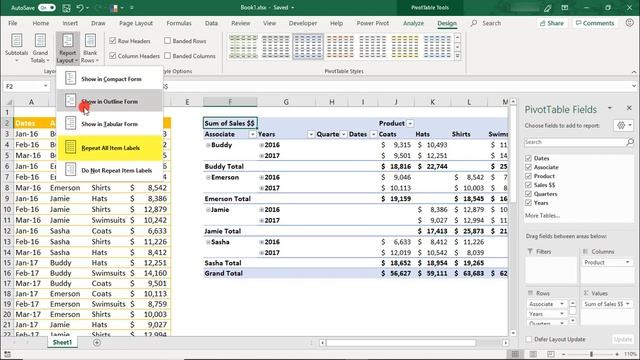Switch to Page Break Preview icon
Screen dimensions: 640x360
click(551, 354)
